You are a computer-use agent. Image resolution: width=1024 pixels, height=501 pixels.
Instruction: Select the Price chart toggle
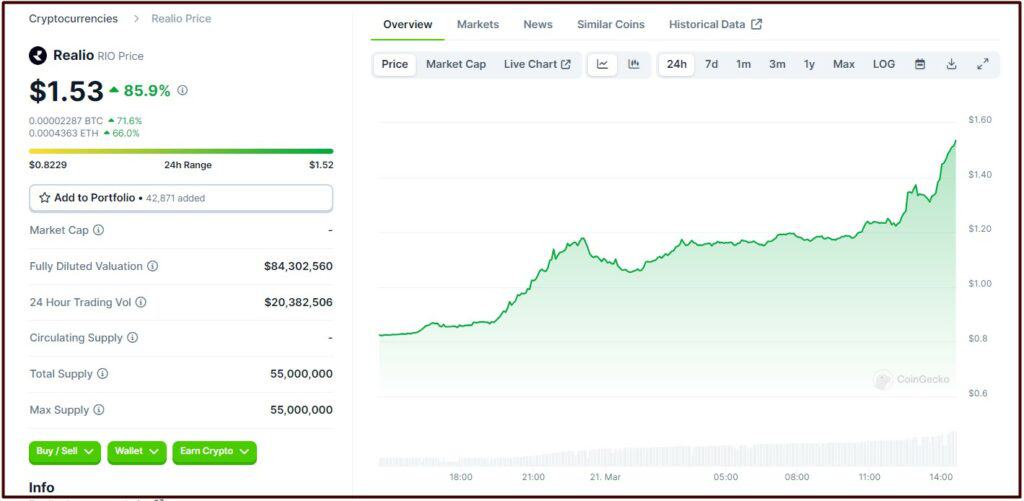click(394, 64)
